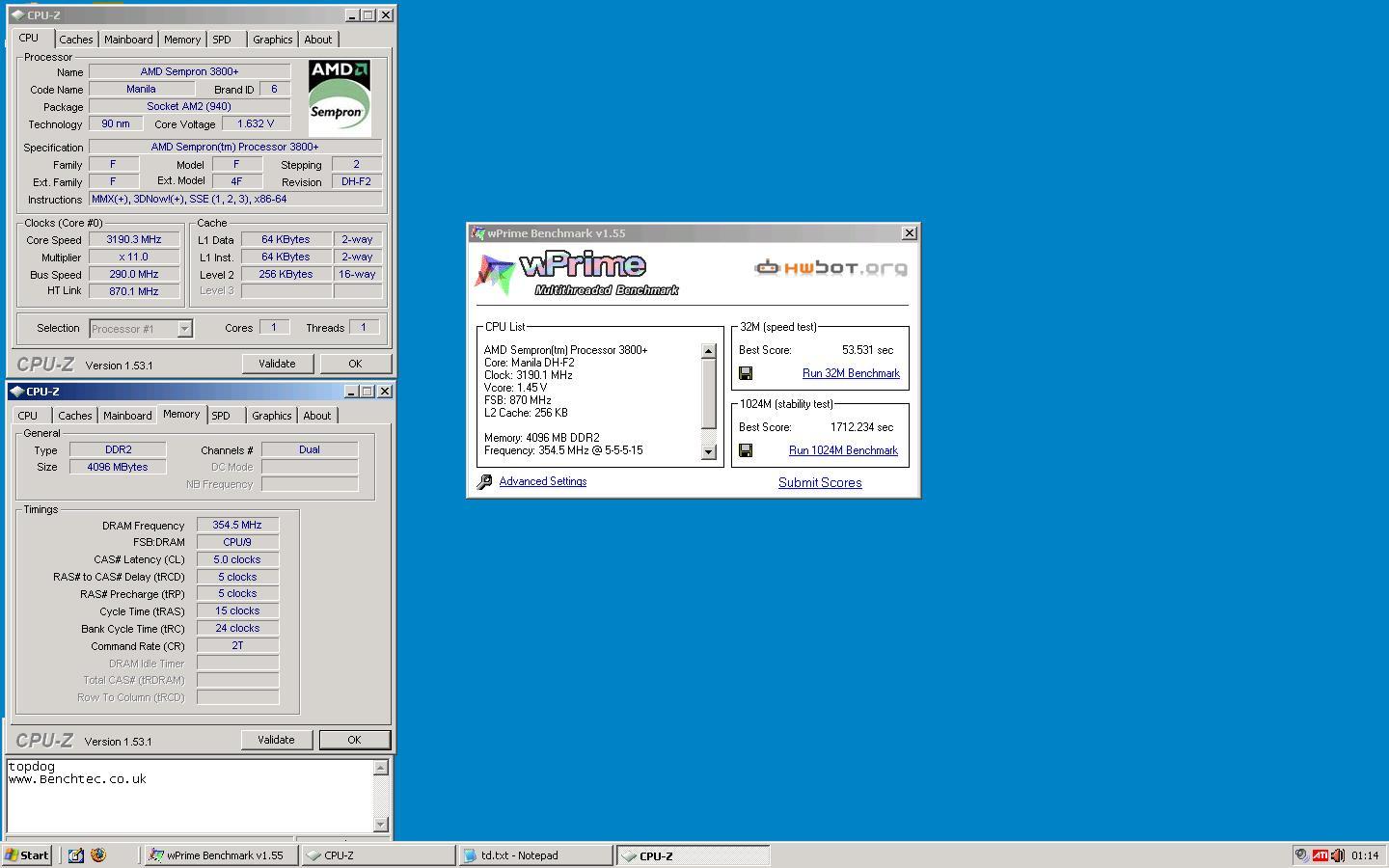
Task: Close the wPrime Benchmark window
Action: [x=909, y=233]
